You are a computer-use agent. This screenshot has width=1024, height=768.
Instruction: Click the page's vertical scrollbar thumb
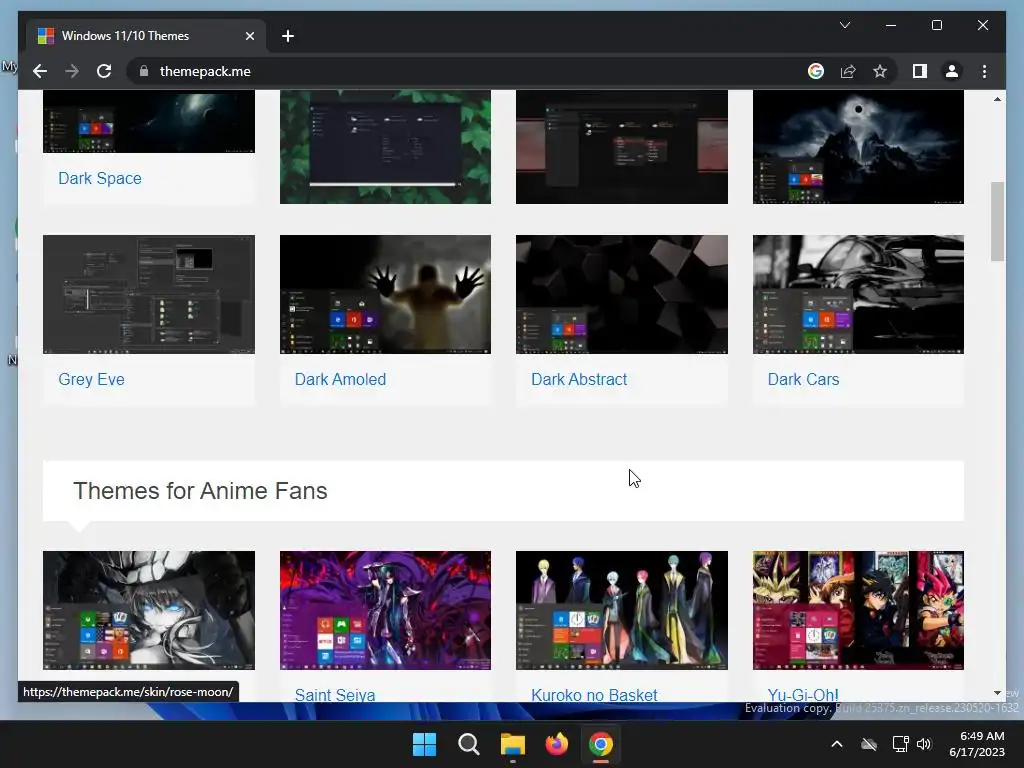click(997, 221)
